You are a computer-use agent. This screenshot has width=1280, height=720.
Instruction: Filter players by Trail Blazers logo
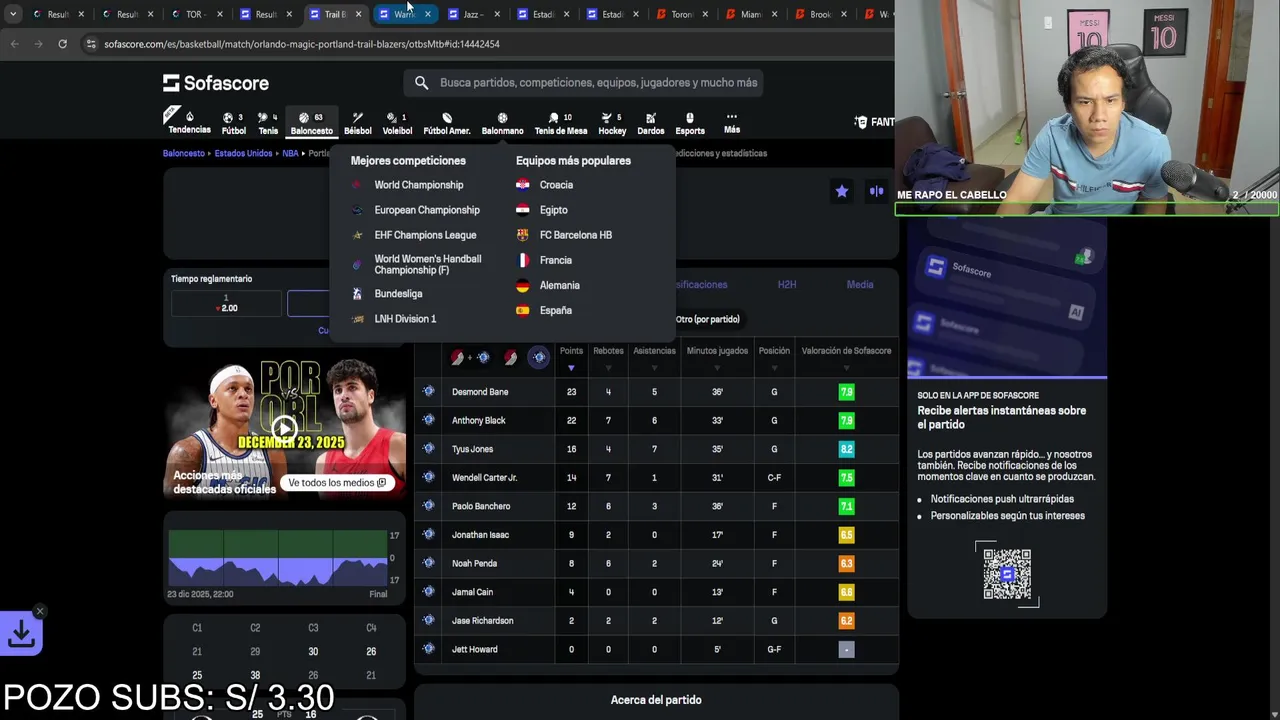pos(510,358)
